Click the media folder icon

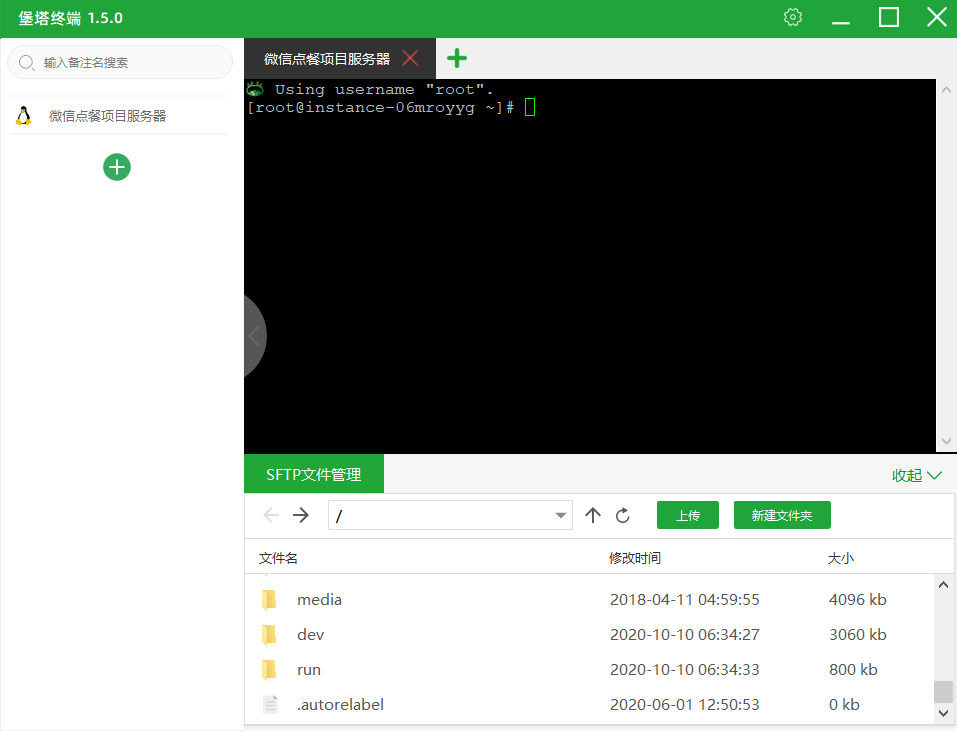269,600
